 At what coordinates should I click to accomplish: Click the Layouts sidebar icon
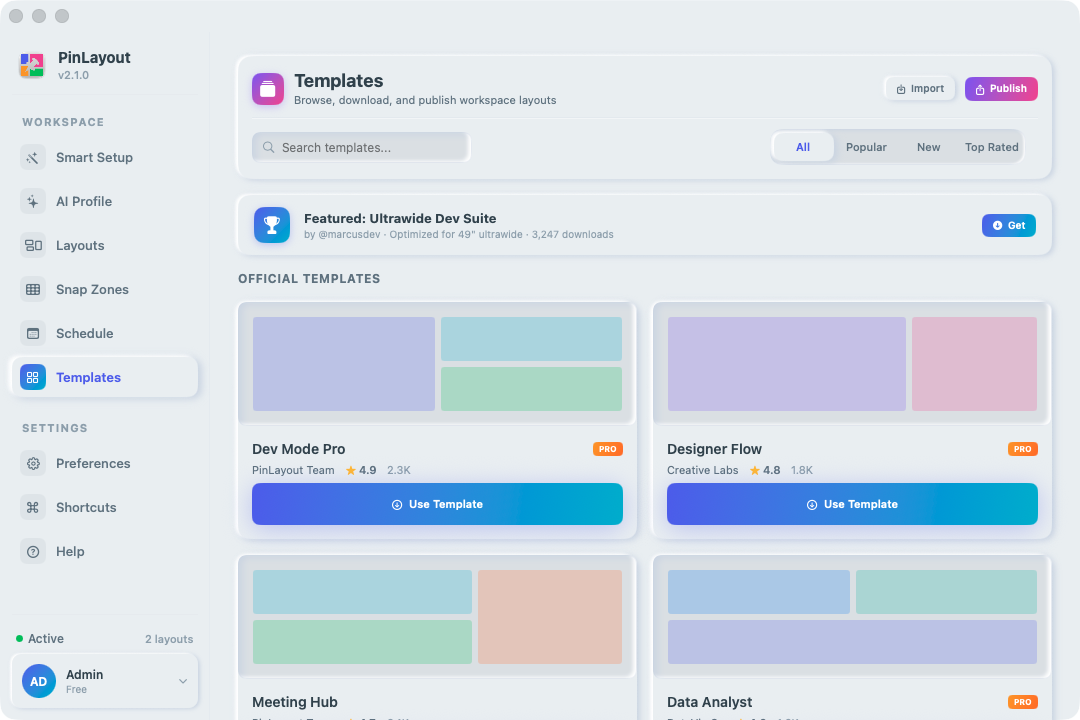click(32, 245)
